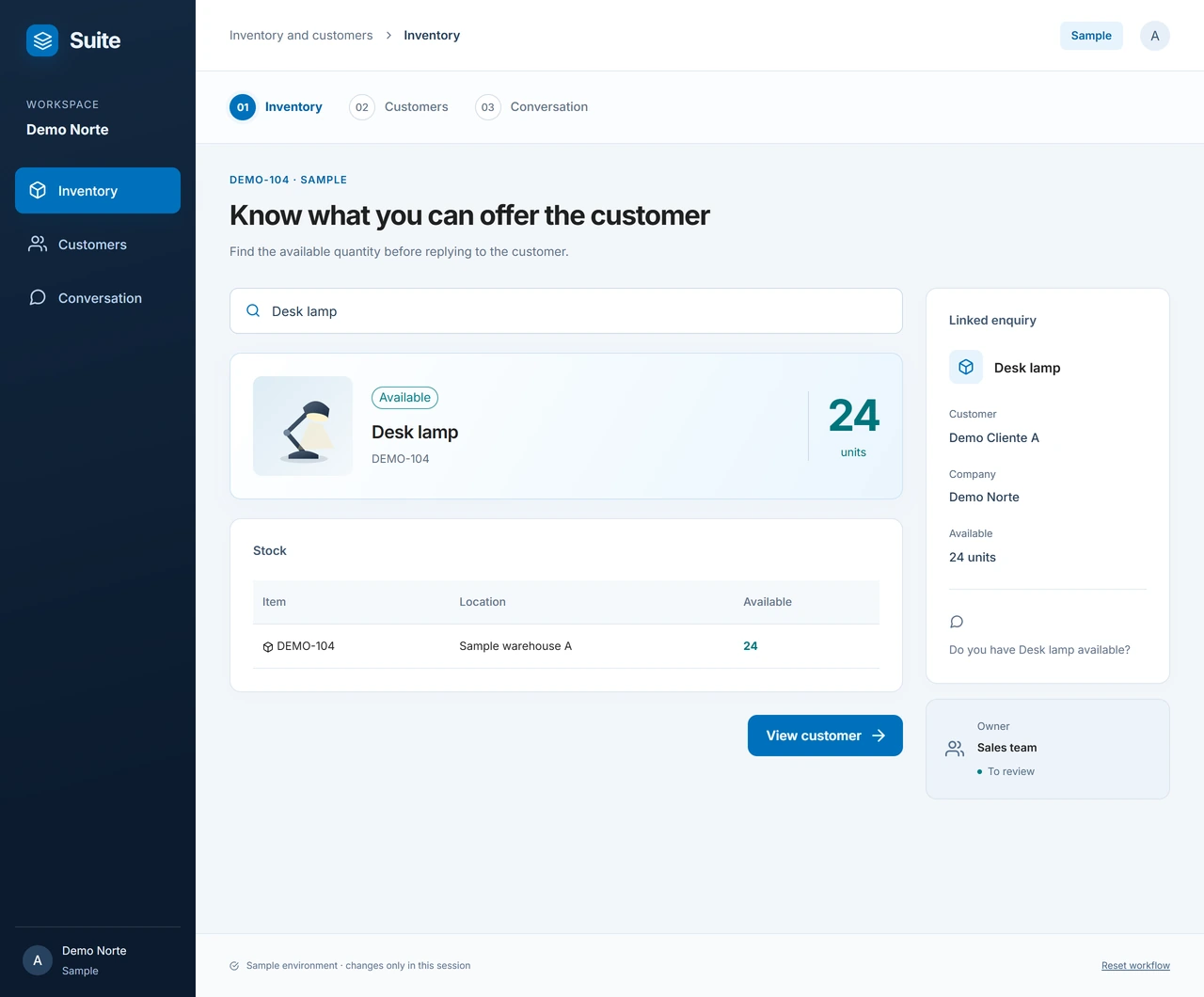The height and width of the screenshot is (997, 1204).
Task: Click the chat bubble icon above enquiry message
Action: click(957, 622)
